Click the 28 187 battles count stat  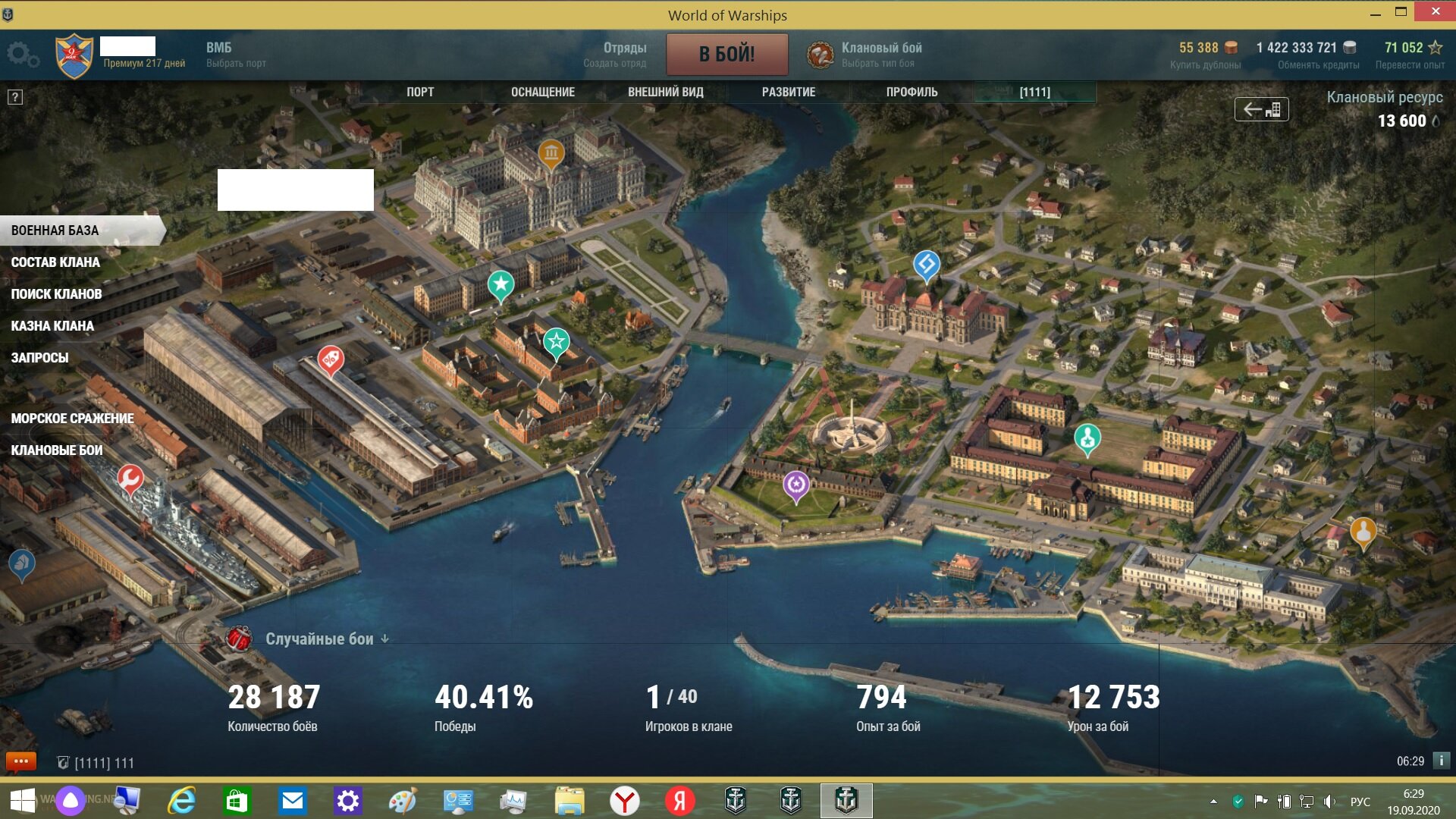[274, 708]
